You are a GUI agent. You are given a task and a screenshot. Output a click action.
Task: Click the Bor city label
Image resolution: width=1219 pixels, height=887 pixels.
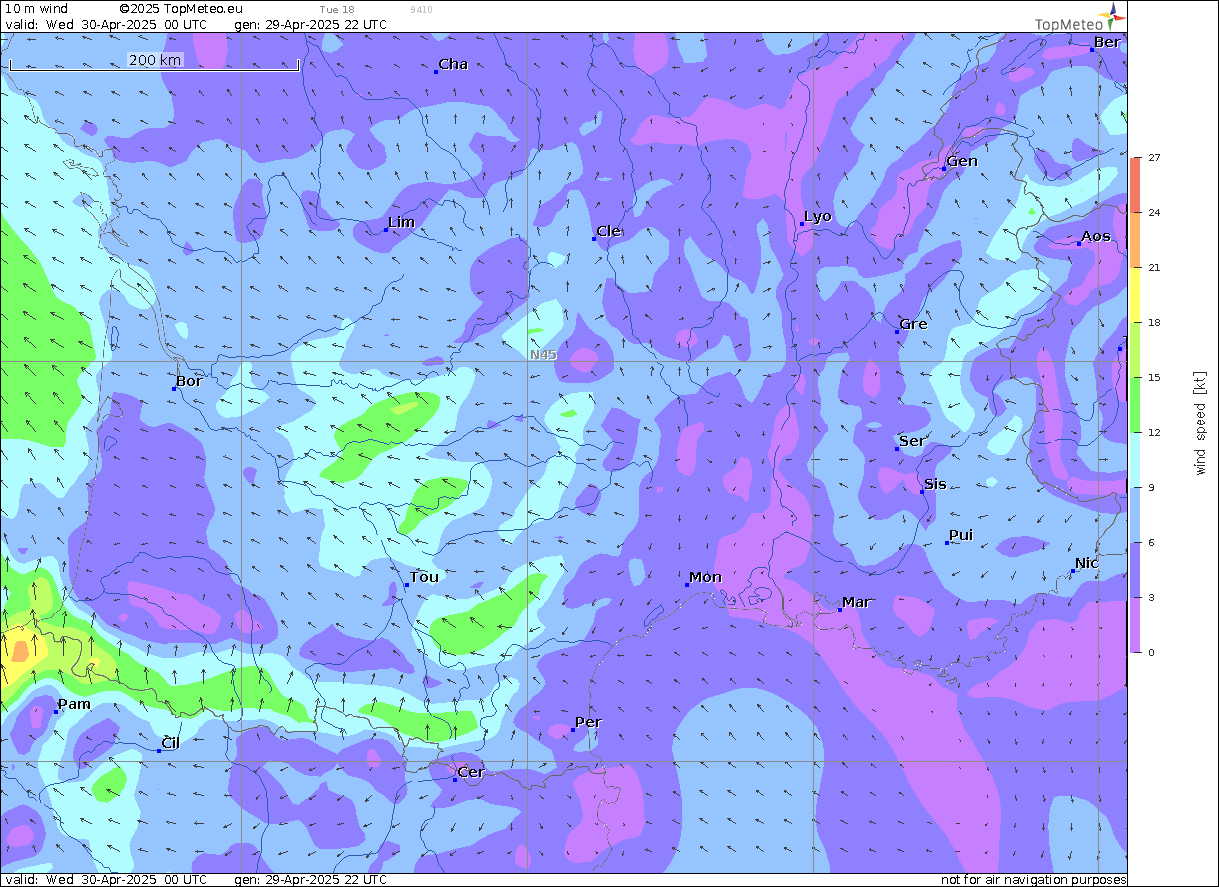189,381
